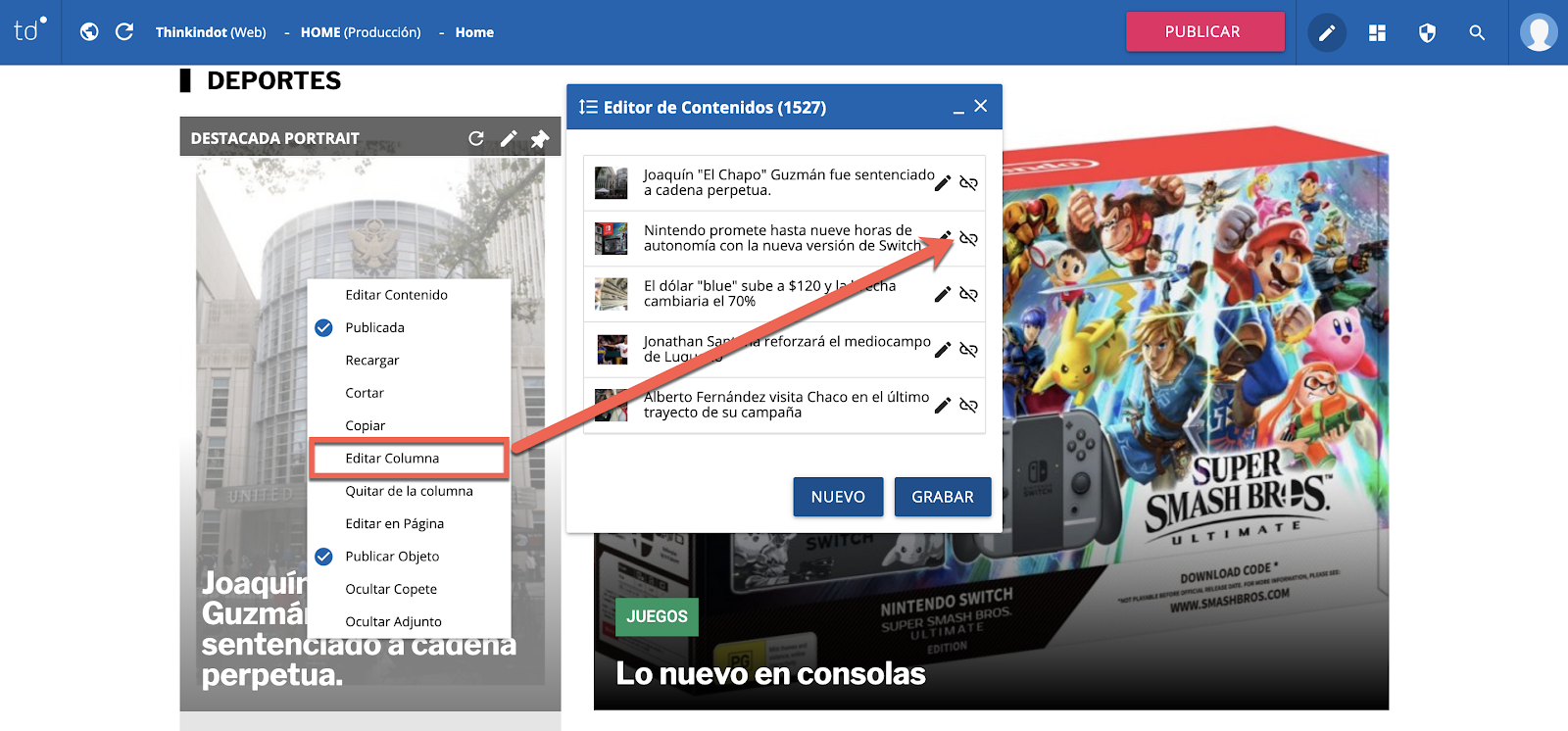Open the grid layout icon in header
This screenshot has width=1568, height=731.
[x=1377, y=33]
